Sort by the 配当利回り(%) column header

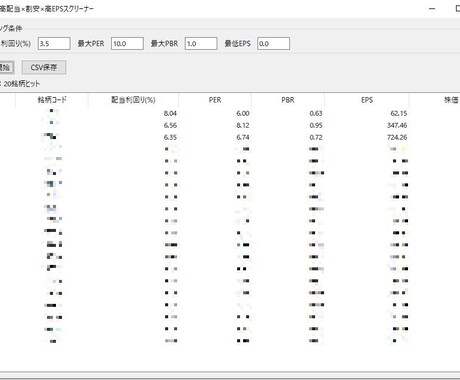(133, 100)
